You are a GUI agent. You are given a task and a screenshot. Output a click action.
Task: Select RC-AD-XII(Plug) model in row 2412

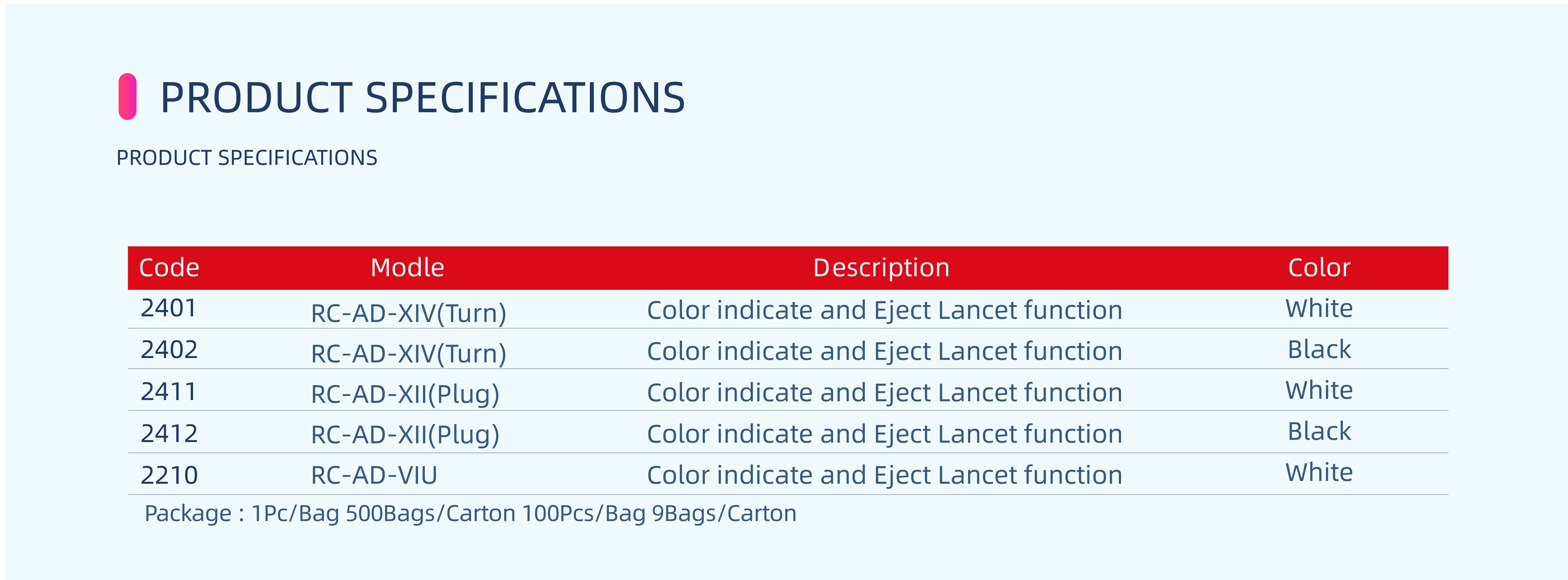tap(405, 435)
